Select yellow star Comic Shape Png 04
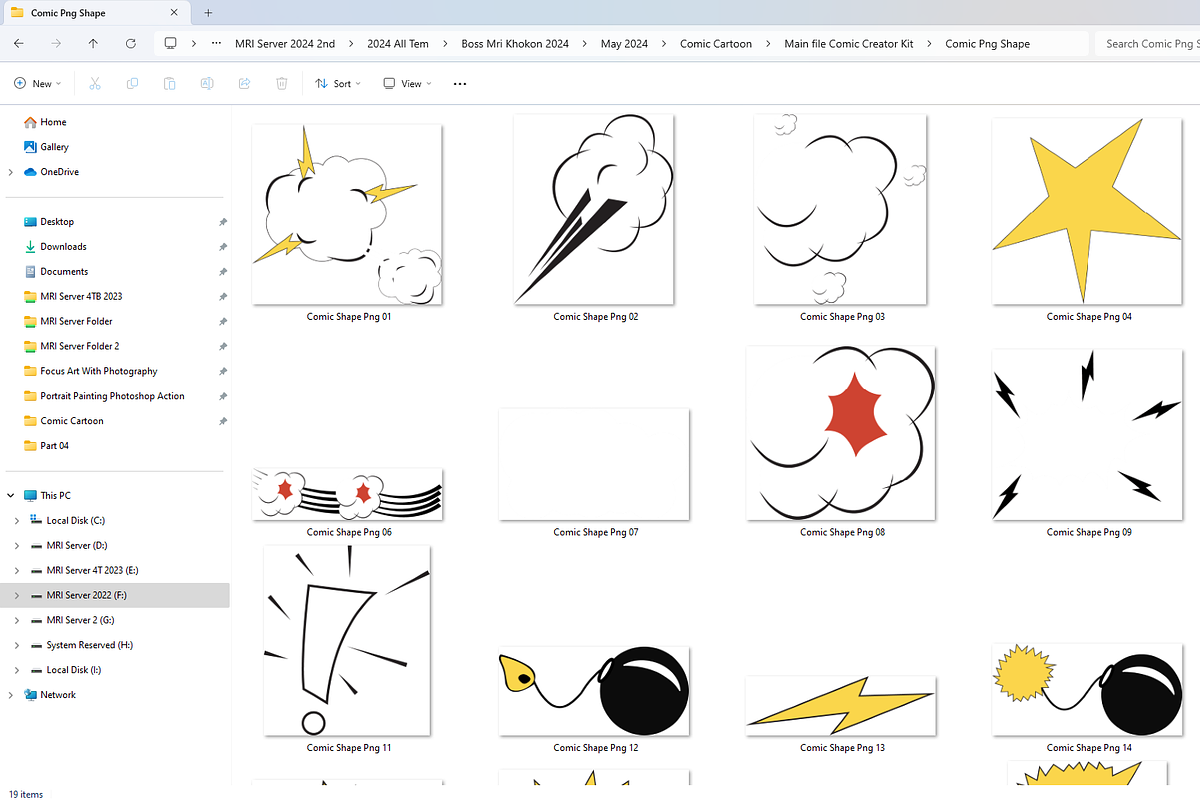The image size is (1200, 800). [1088, 210]
